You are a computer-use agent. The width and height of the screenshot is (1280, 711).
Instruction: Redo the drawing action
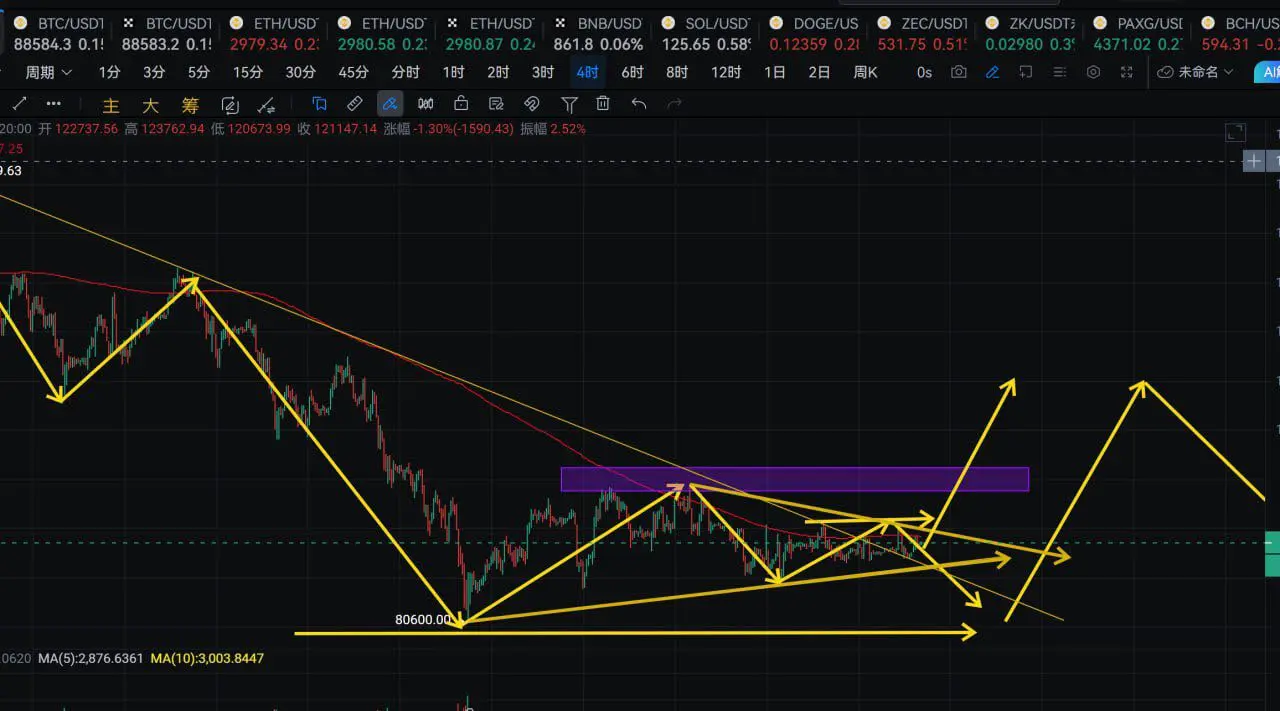pyautogui.click(x=675, y=103)
